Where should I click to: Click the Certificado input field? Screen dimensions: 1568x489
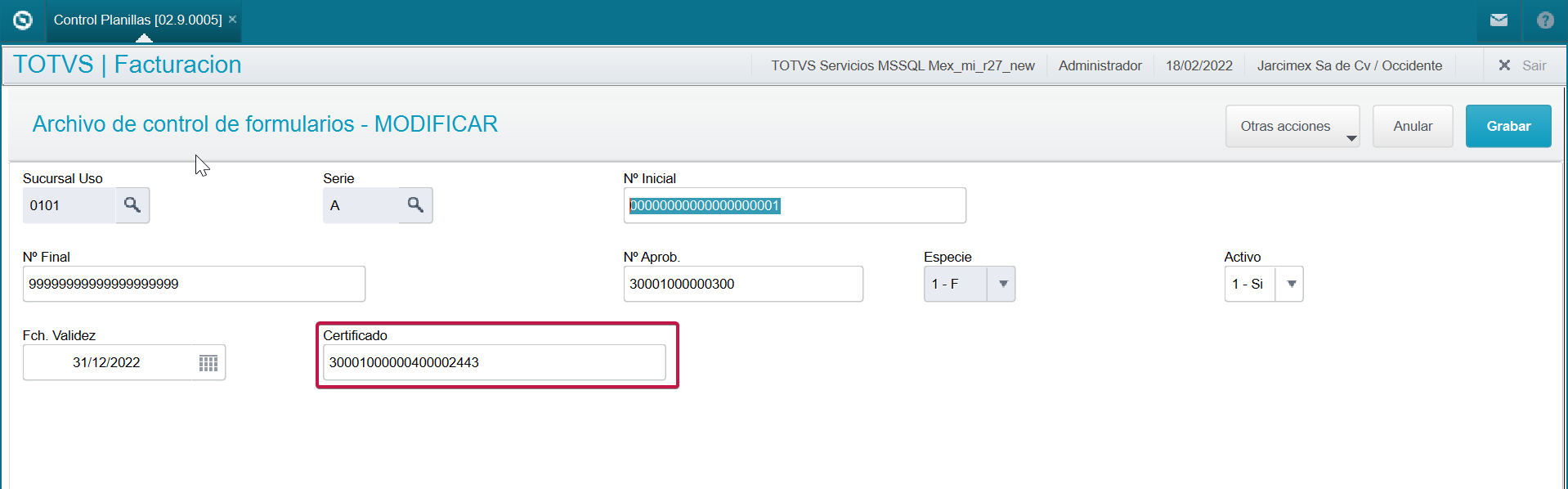click(495, 362)
